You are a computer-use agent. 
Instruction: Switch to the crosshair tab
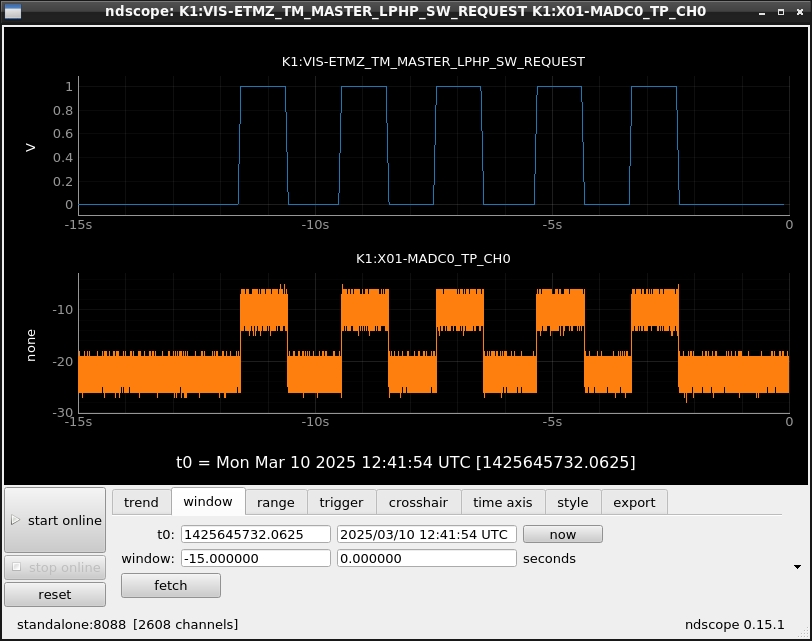[418, 502]
